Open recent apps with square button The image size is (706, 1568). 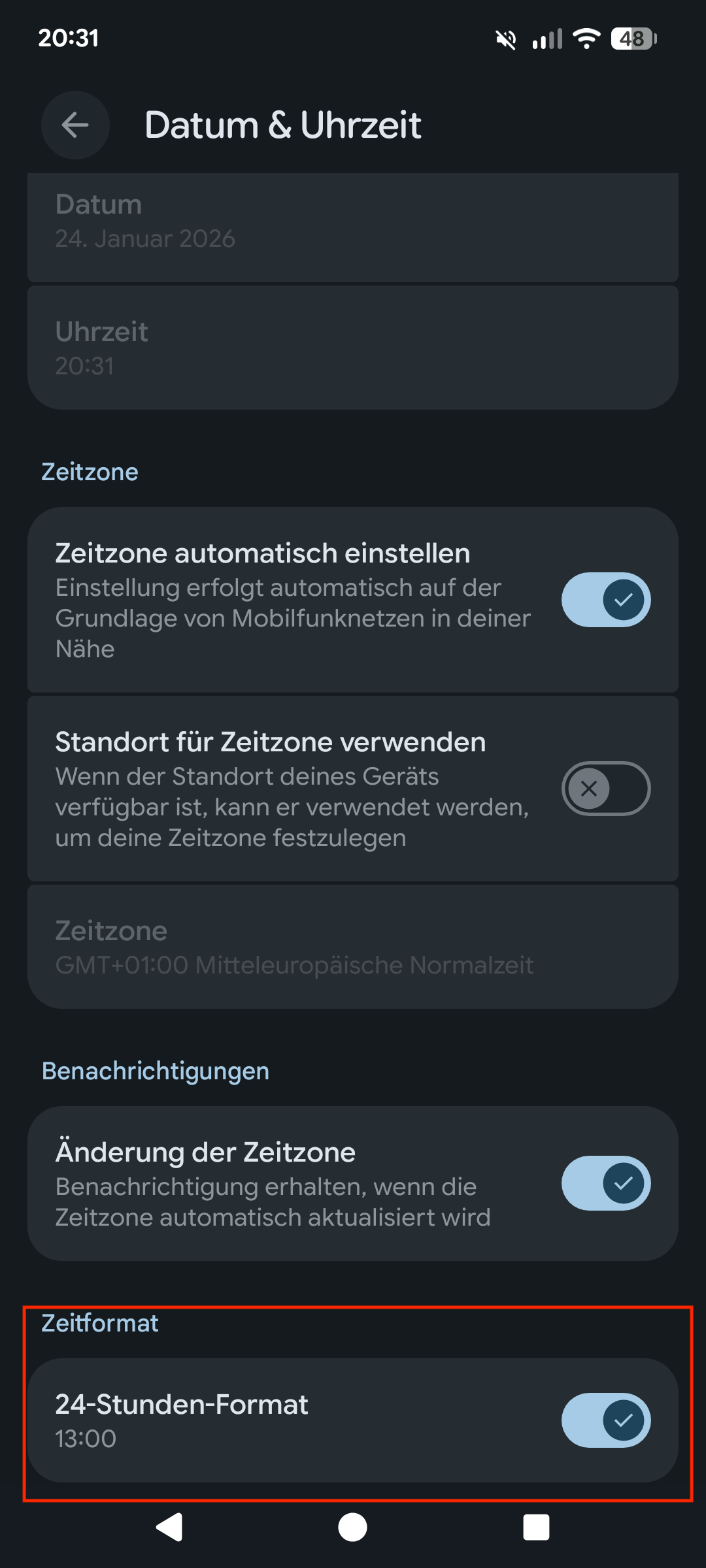(536, 1527)
